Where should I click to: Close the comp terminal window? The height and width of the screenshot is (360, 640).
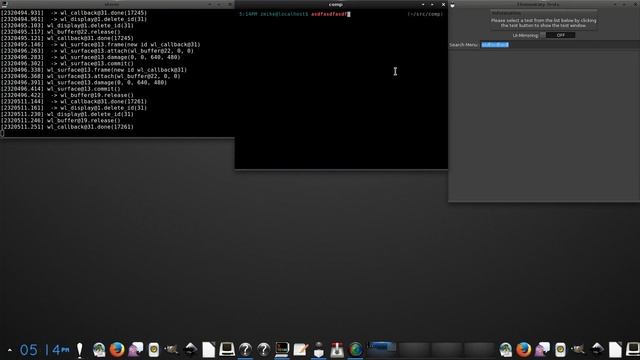pos(443,4)
